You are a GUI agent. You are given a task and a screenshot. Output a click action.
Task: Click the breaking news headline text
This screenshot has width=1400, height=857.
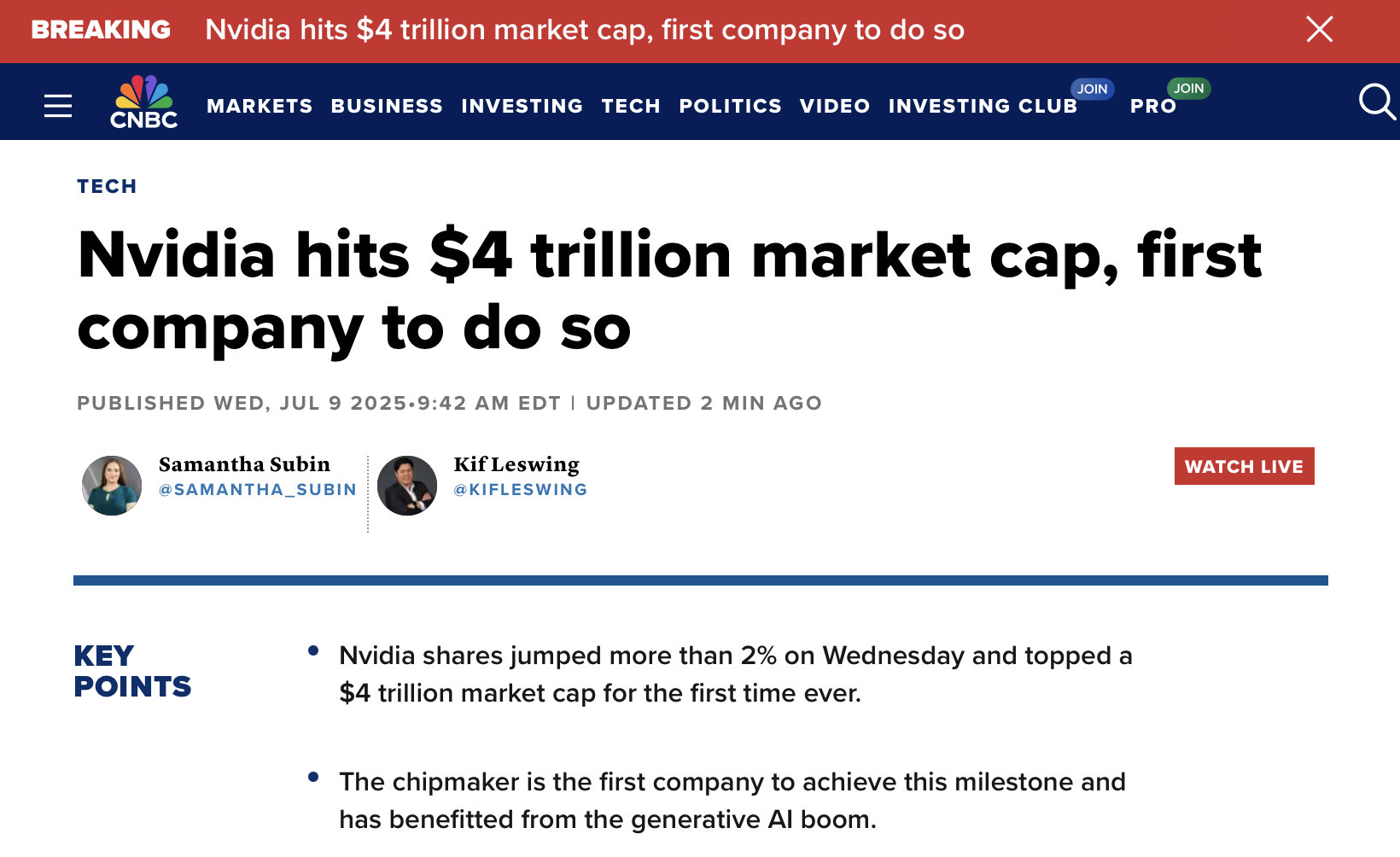pos(585,30)
